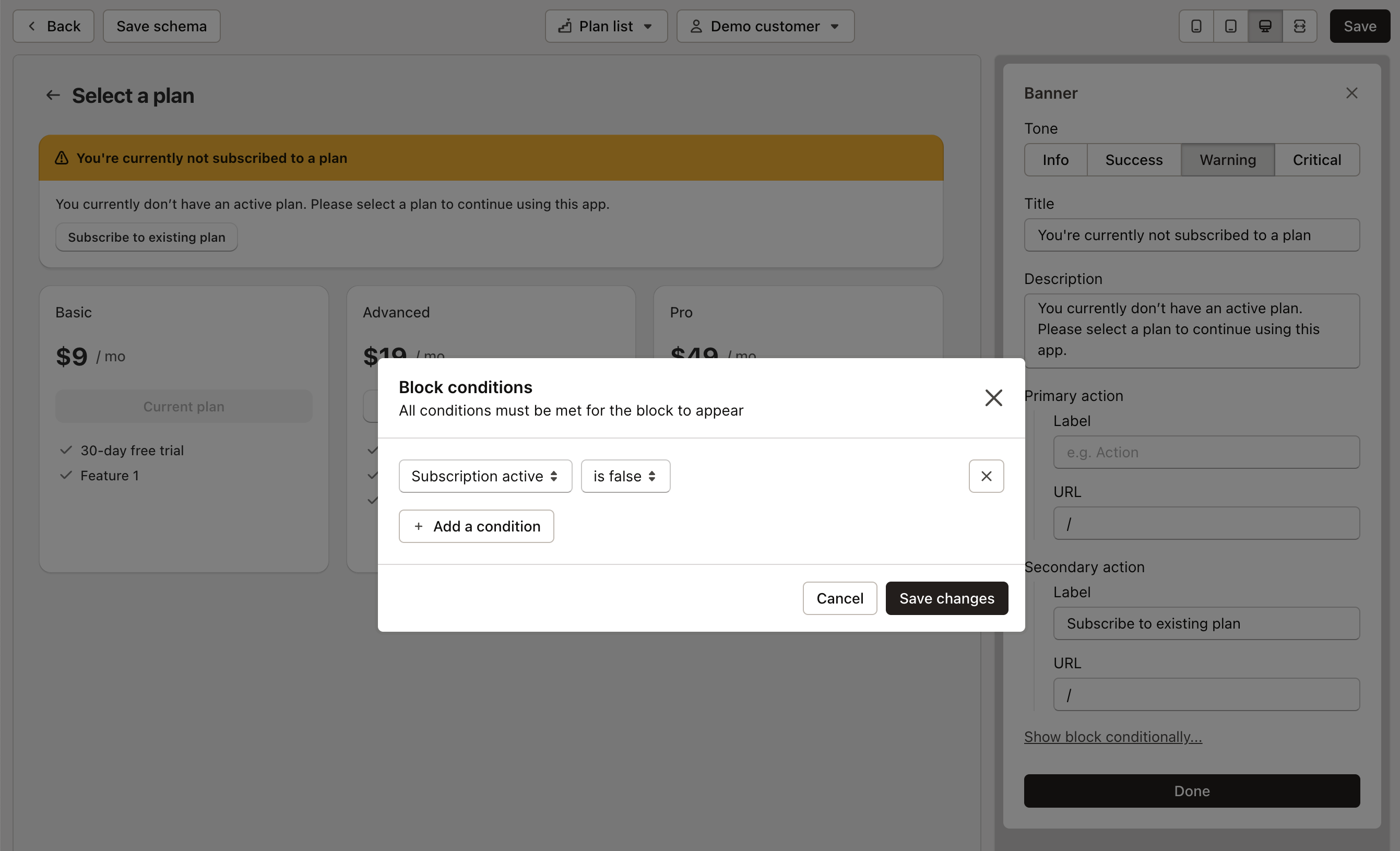Click the close icon on block conditions modal

tap(994, 397)
